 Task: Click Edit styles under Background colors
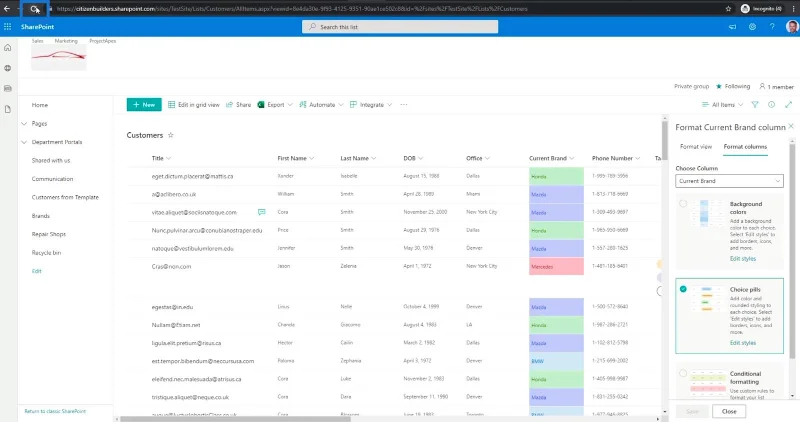(x=742, y=259)
